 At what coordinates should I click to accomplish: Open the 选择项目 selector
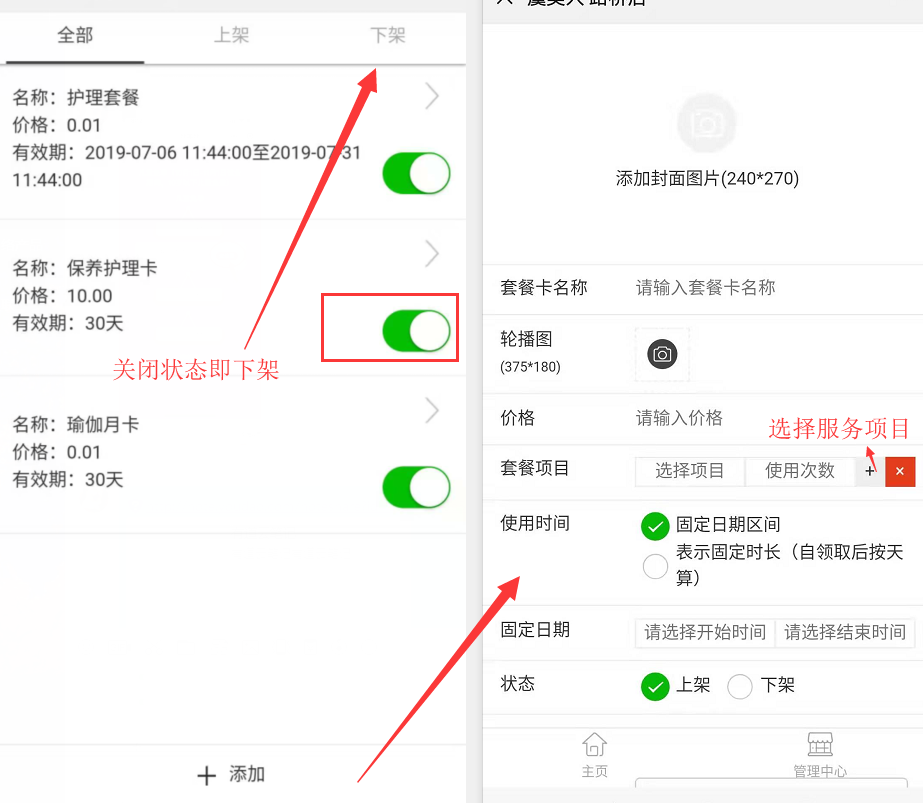coord(690,471)
